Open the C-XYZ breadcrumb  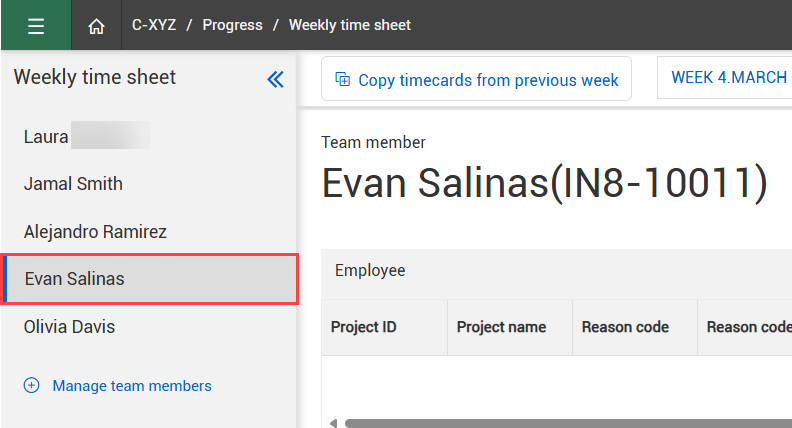pos(156,25)
